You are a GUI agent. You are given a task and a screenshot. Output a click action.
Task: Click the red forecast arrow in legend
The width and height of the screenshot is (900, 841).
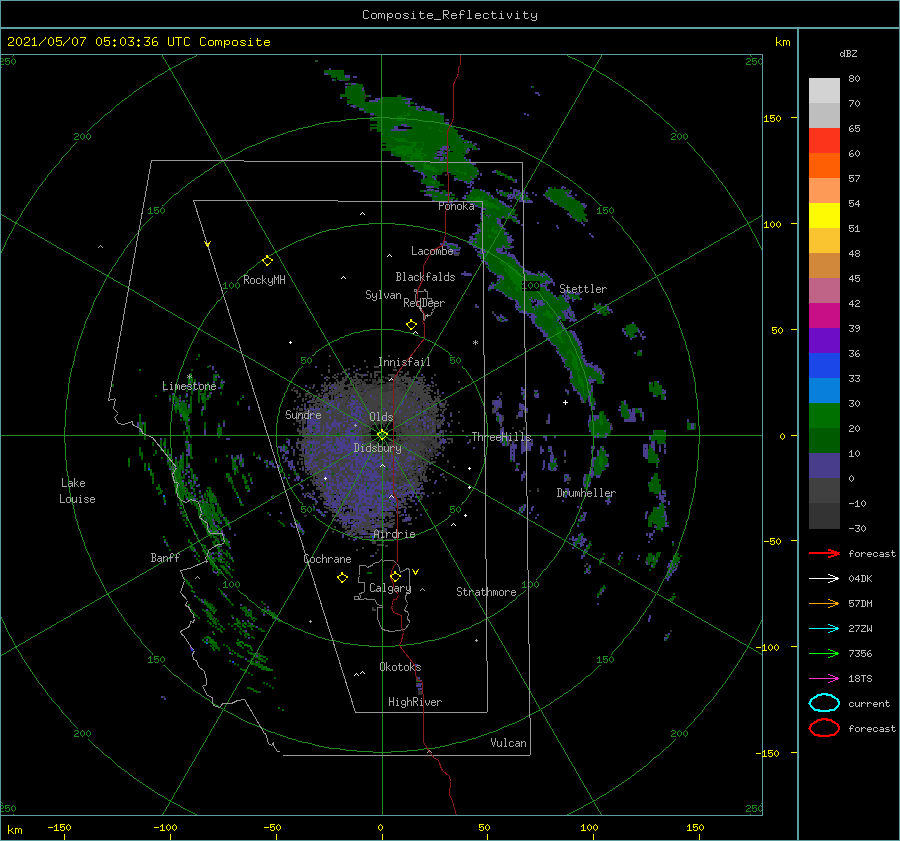point(824,553)
